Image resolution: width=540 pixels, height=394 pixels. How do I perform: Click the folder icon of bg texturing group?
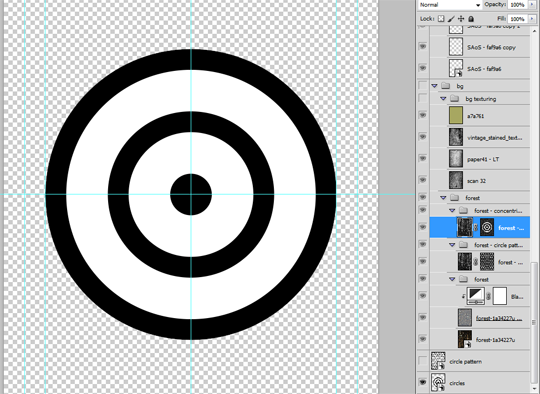(455, 99)
